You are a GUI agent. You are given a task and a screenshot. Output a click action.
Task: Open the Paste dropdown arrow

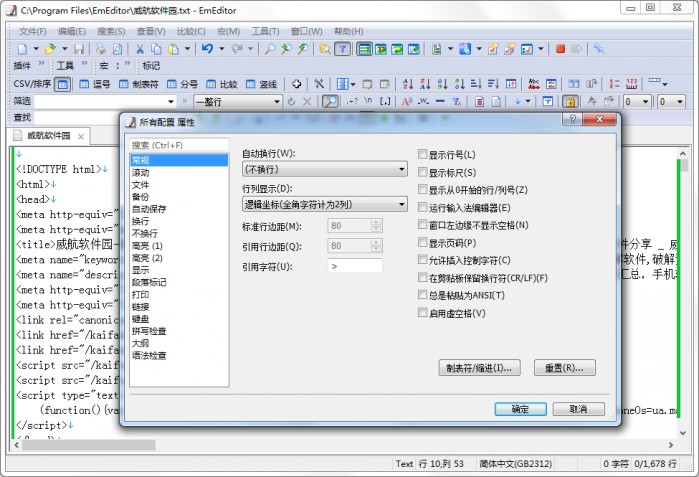(x=187, y=49)
